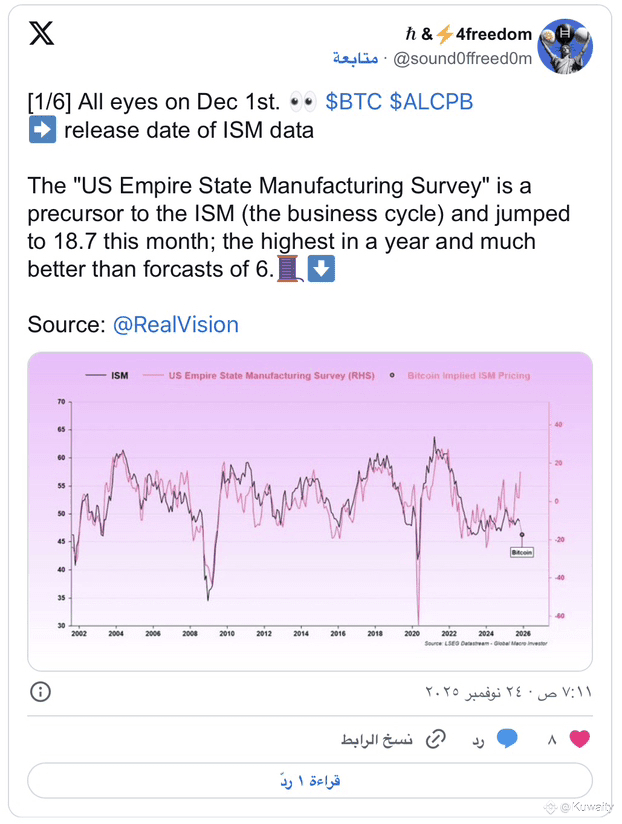Click the chain link copy icon
The image size is (622, 824).
pos(436,739)
